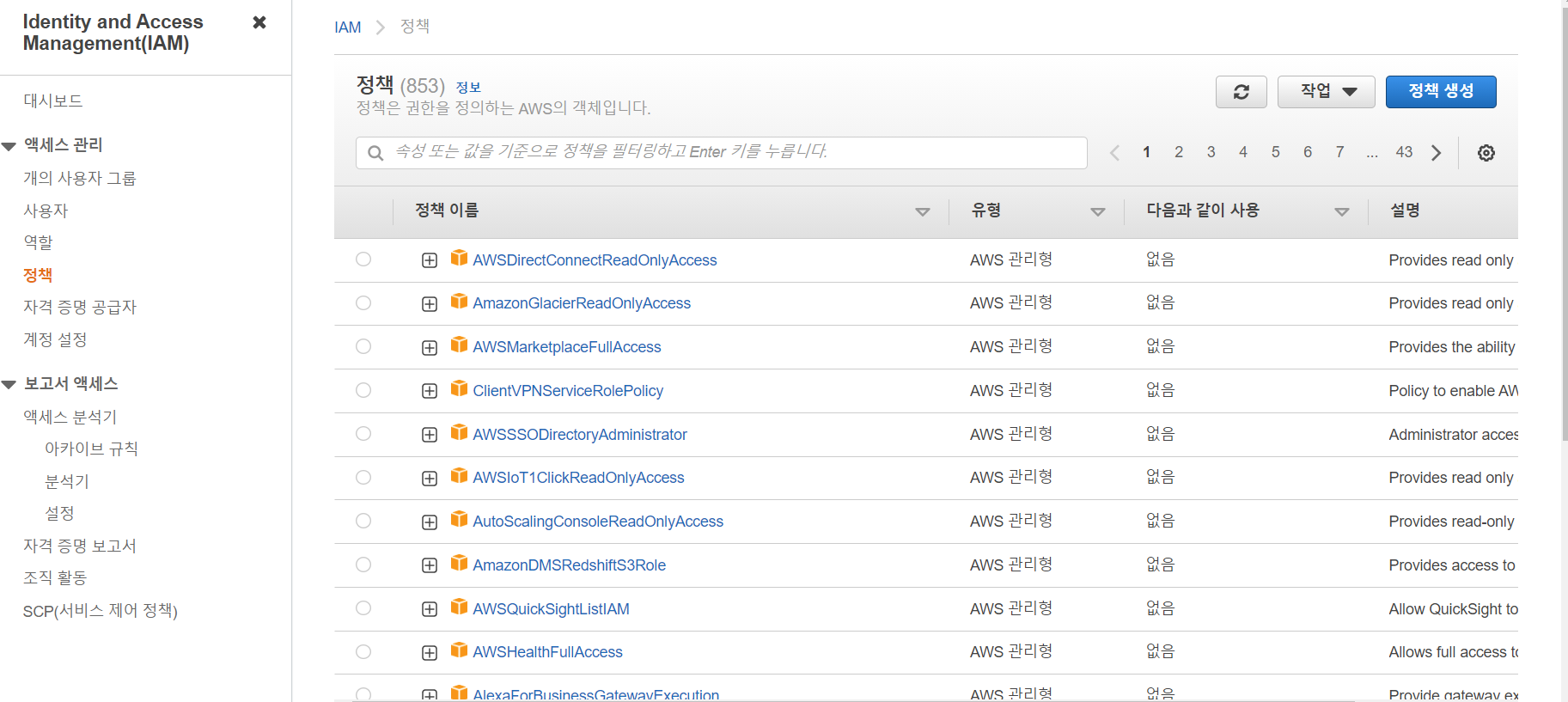The width and height of the screenshot is (1568, 702).
Task: Click AWSHealthFullAccess orange policy icon
Action: (459, 650)
